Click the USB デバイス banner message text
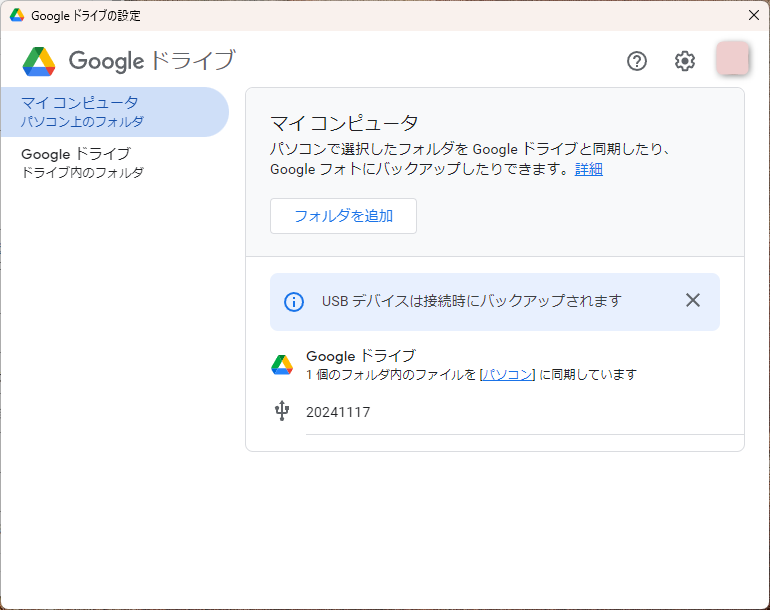This screenshot has height=610, width=770. (471, 301)
